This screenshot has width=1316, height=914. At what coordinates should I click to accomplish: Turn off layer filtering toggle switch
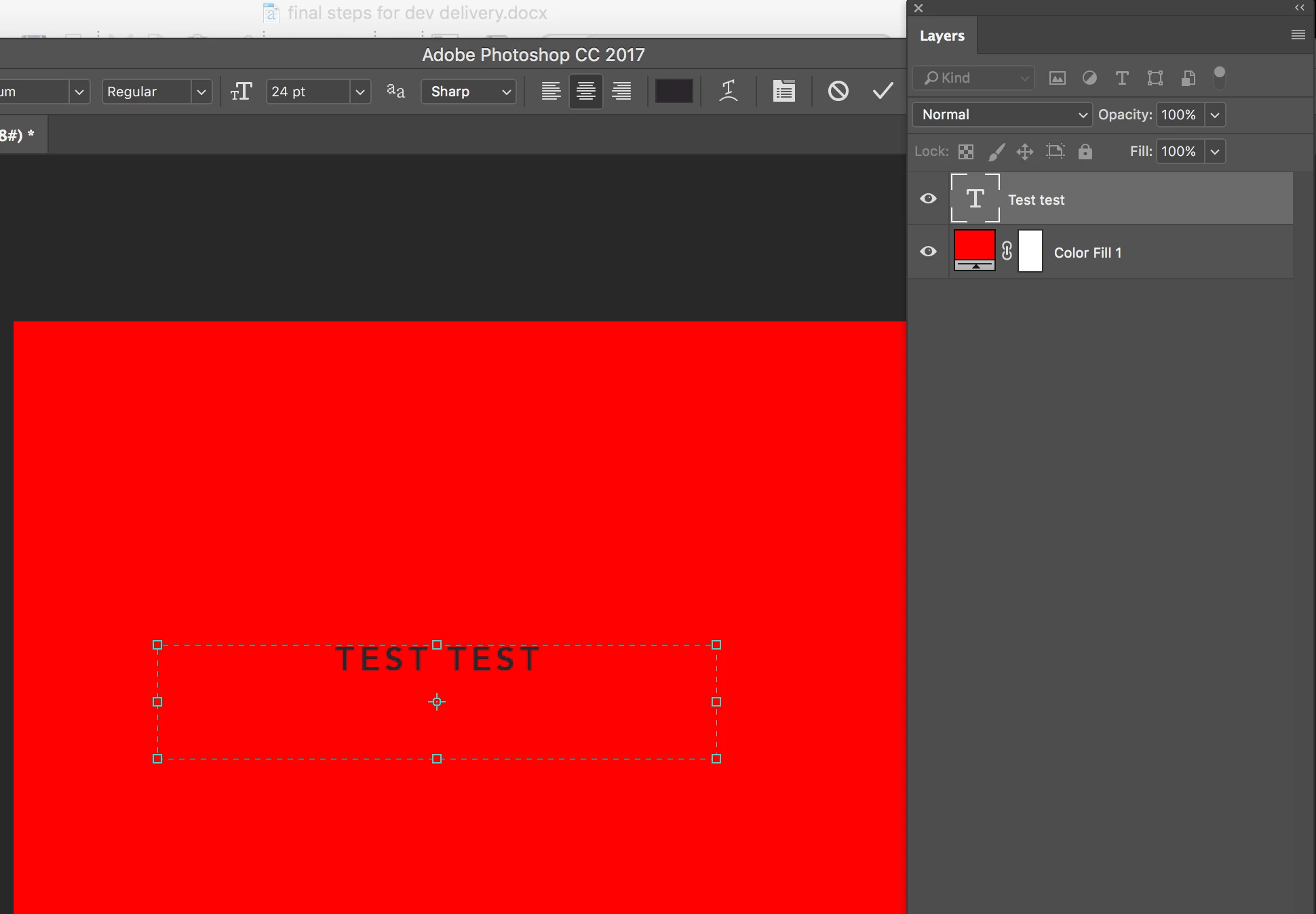pyautogui.click(x=1219, y=77)
